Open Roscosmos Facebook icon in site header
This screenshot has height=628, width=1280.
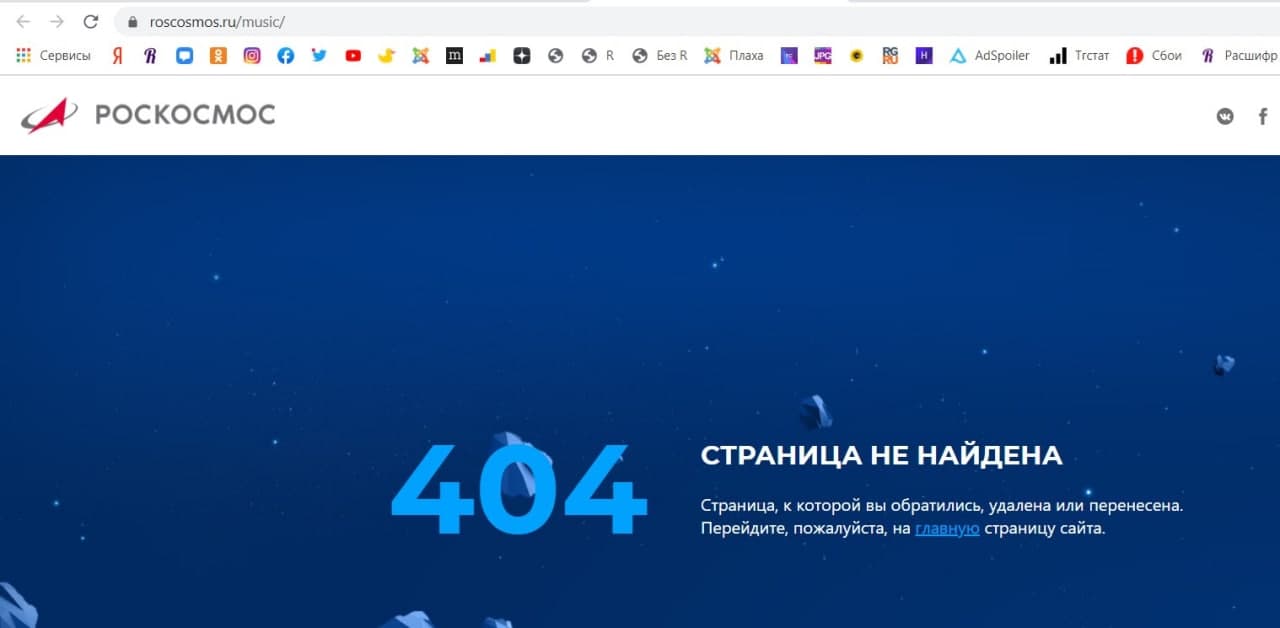pyautogui.click(x=1263, y=116)
